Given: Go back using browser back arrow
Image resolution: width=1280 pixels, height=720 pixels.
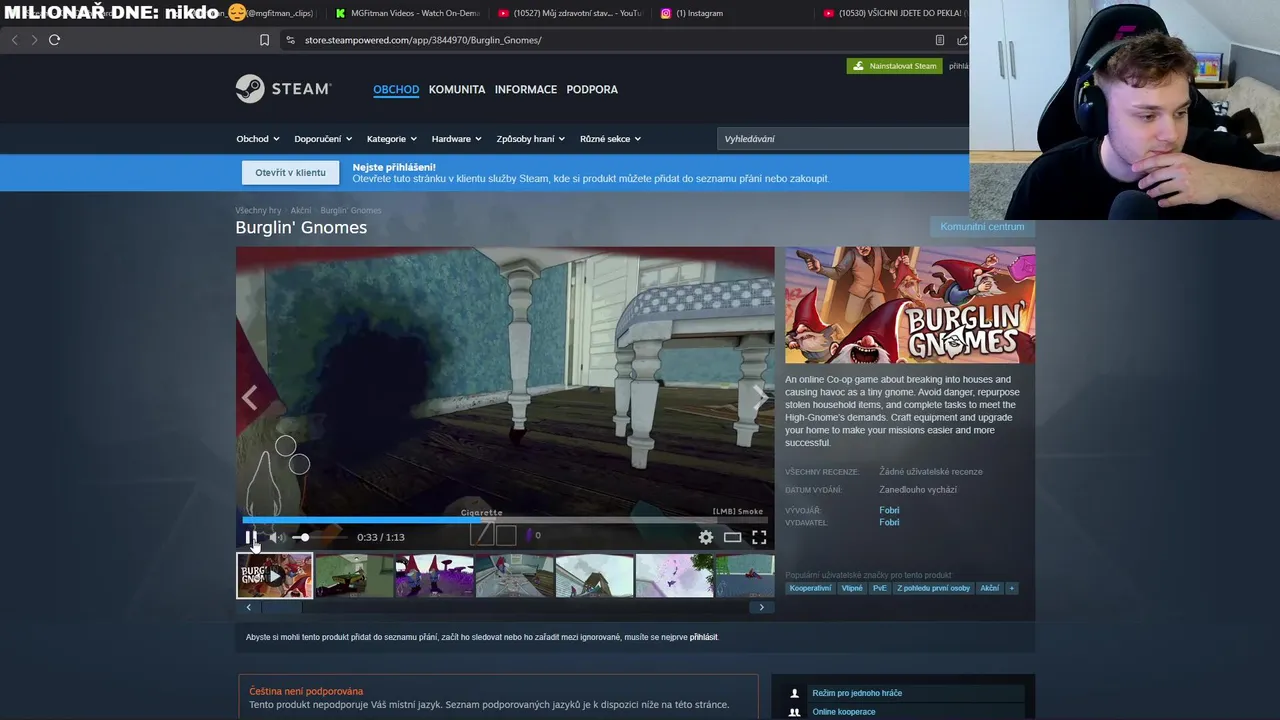Looking at the screenshot, I should tap(14, 40).
